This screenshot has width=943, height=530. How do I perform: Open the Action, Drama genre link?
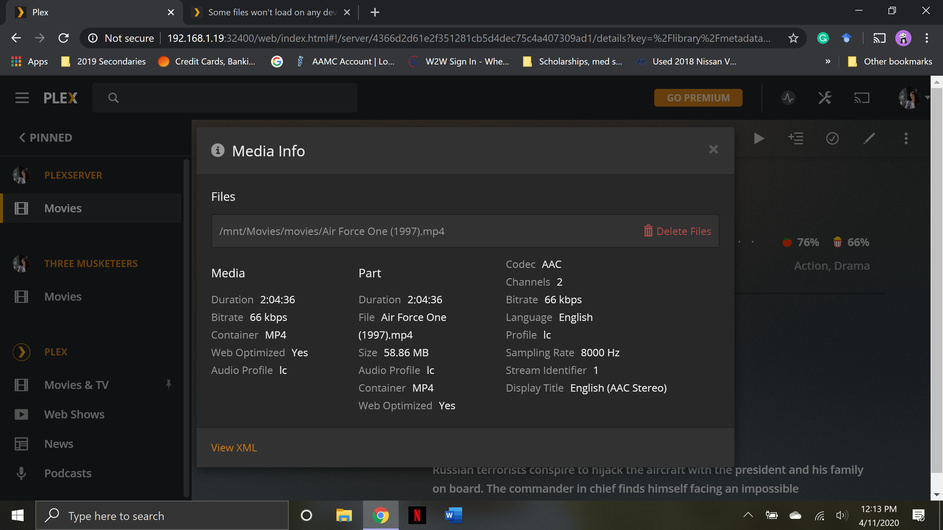[x=832, y=265]
